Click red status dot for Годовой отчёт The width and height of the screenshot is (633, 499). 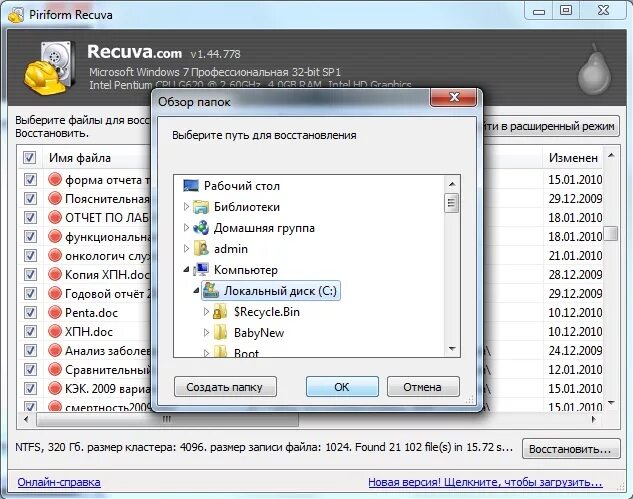pos(54,293)
